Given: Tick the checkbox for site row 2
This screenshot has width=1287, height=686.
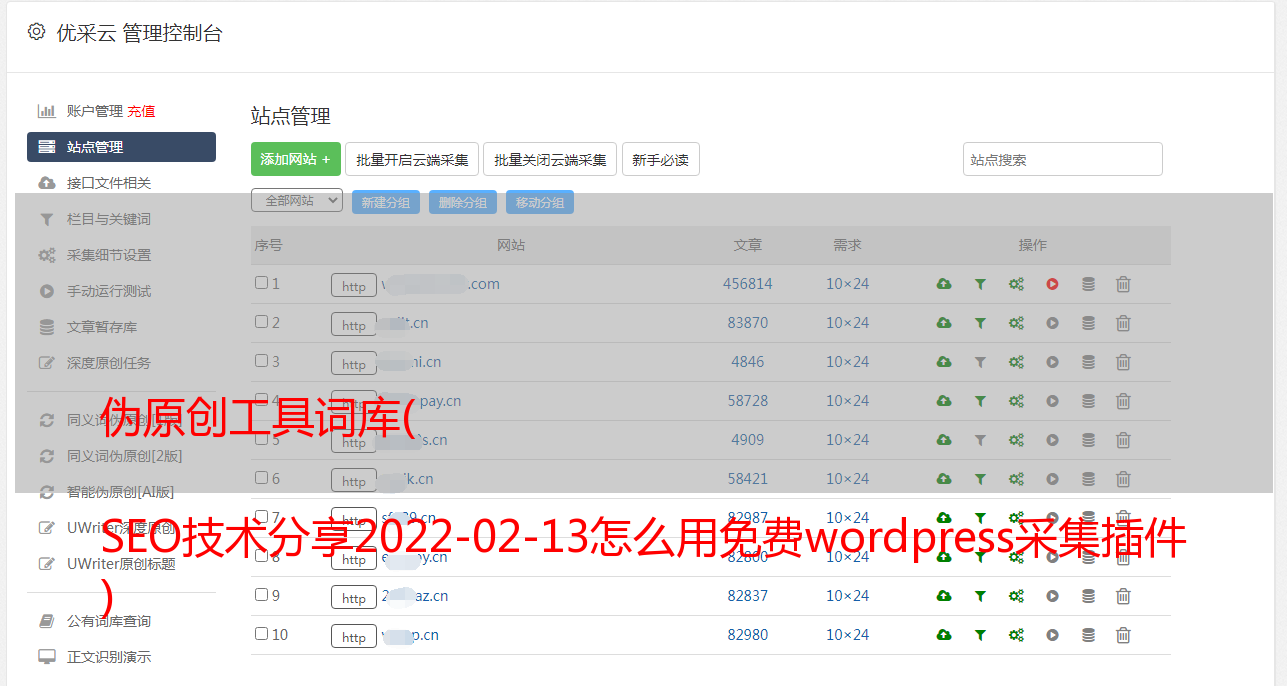Looking at the screenshot, I should [261, 322].
